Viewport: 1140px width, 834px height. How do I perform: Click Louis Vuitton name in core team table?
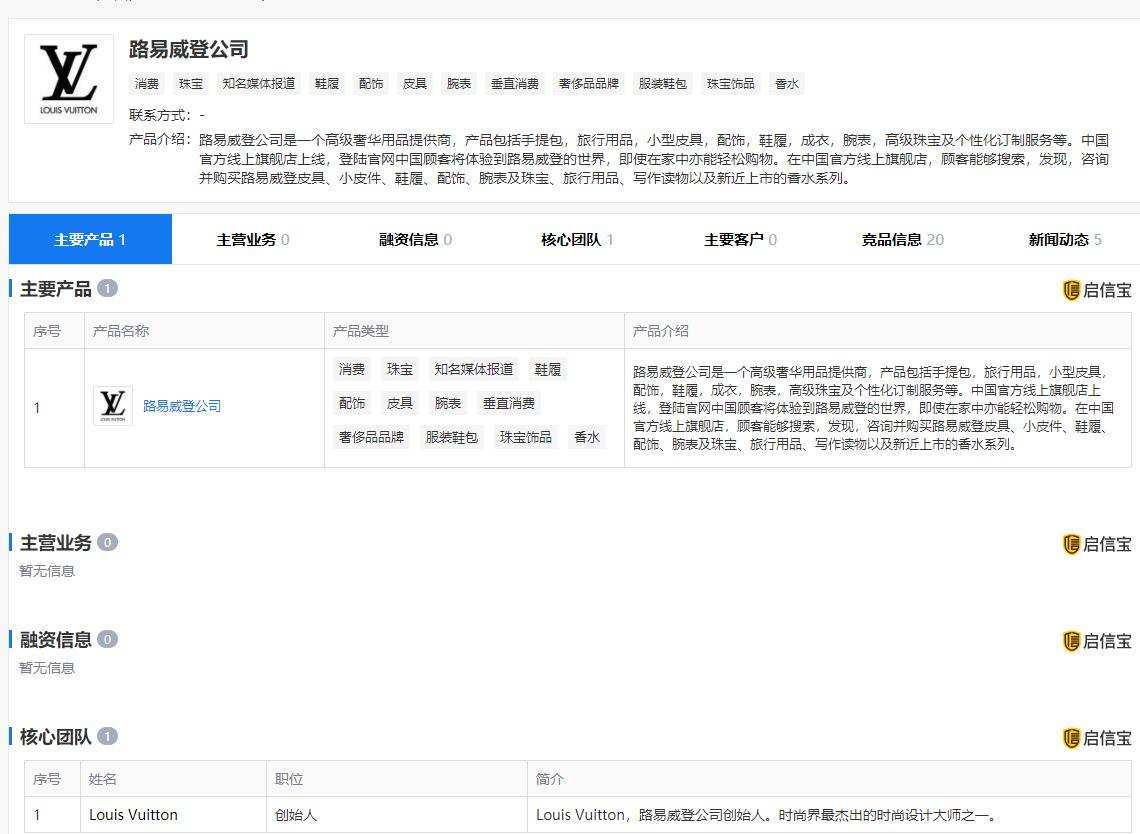click(133, 815)
